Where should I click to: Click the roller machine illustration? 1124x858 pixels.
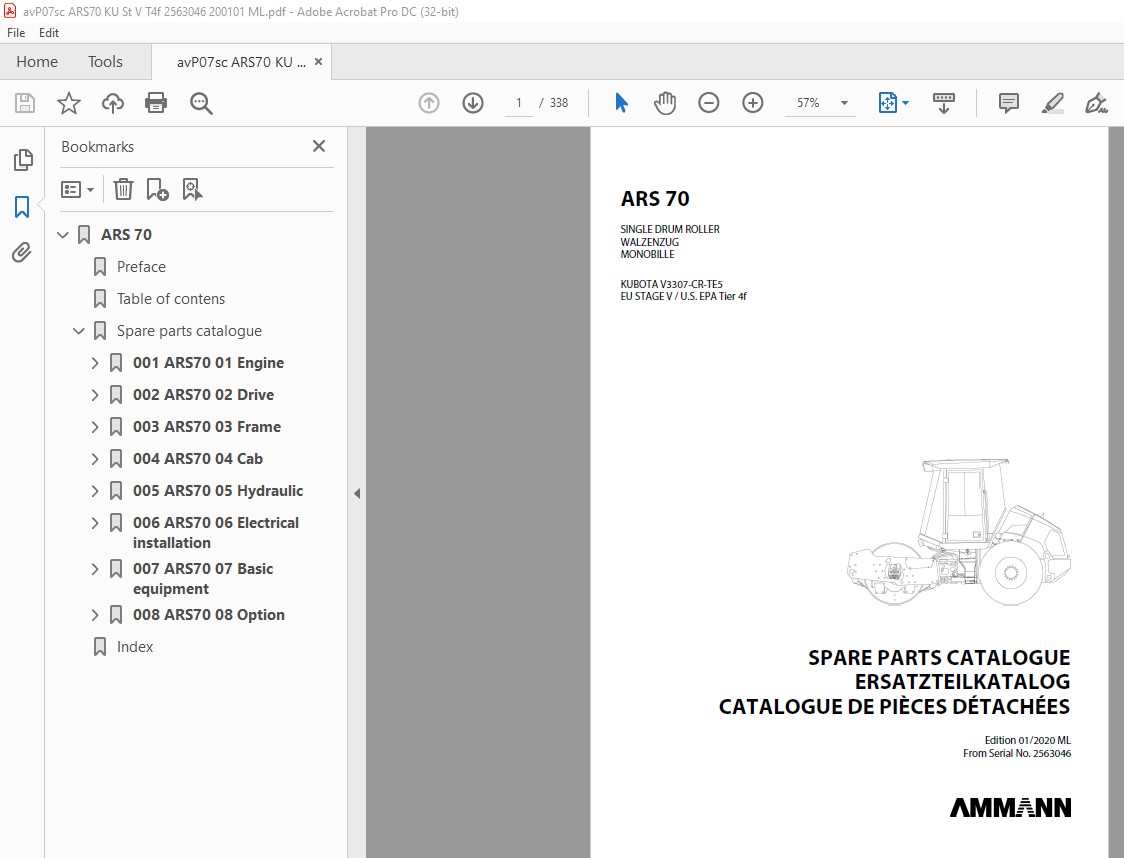point(958,533)
